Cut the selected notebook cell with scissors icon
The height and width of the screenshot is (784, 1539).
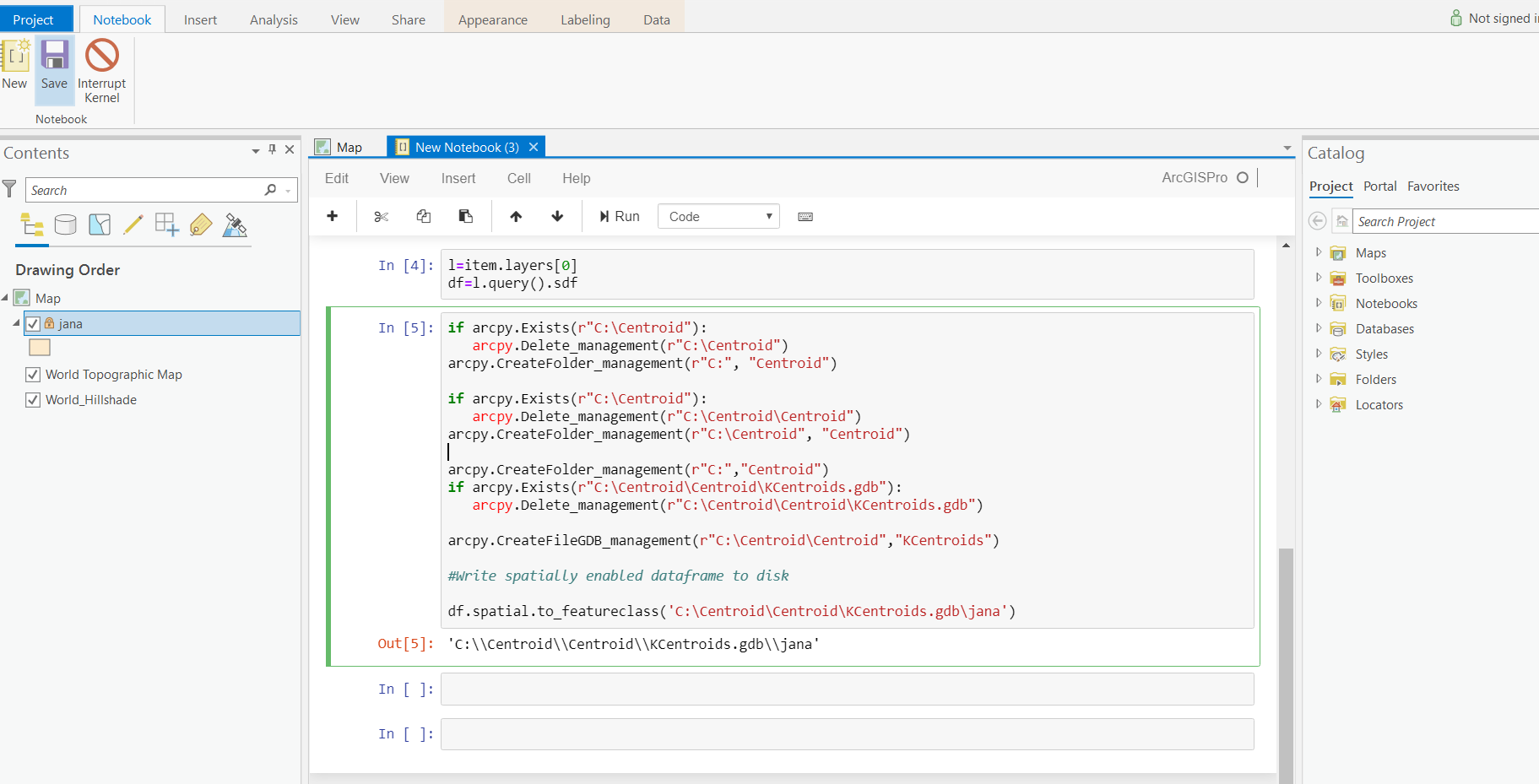pyautogui.click(x=381, y=216)
